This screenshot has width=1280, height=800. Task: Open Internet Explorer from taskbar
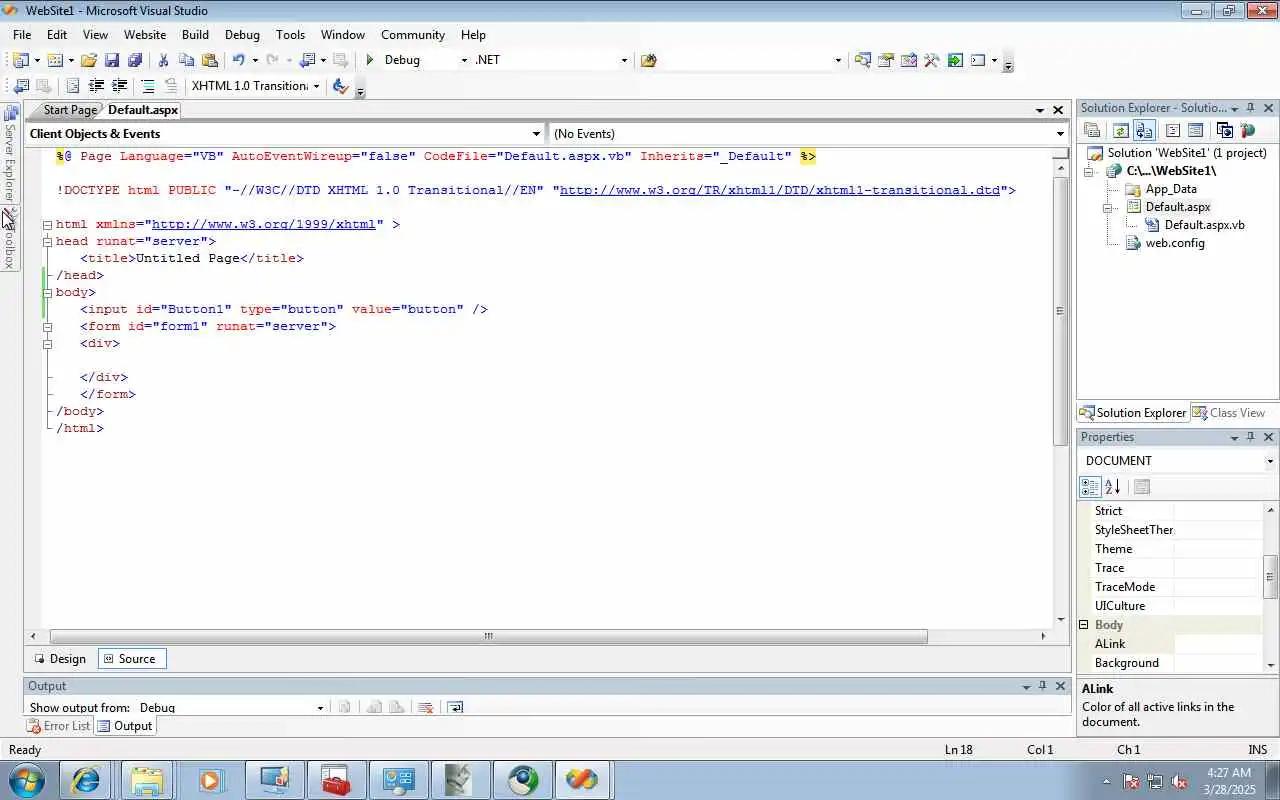pyautogui.click(x=85, y=780)
